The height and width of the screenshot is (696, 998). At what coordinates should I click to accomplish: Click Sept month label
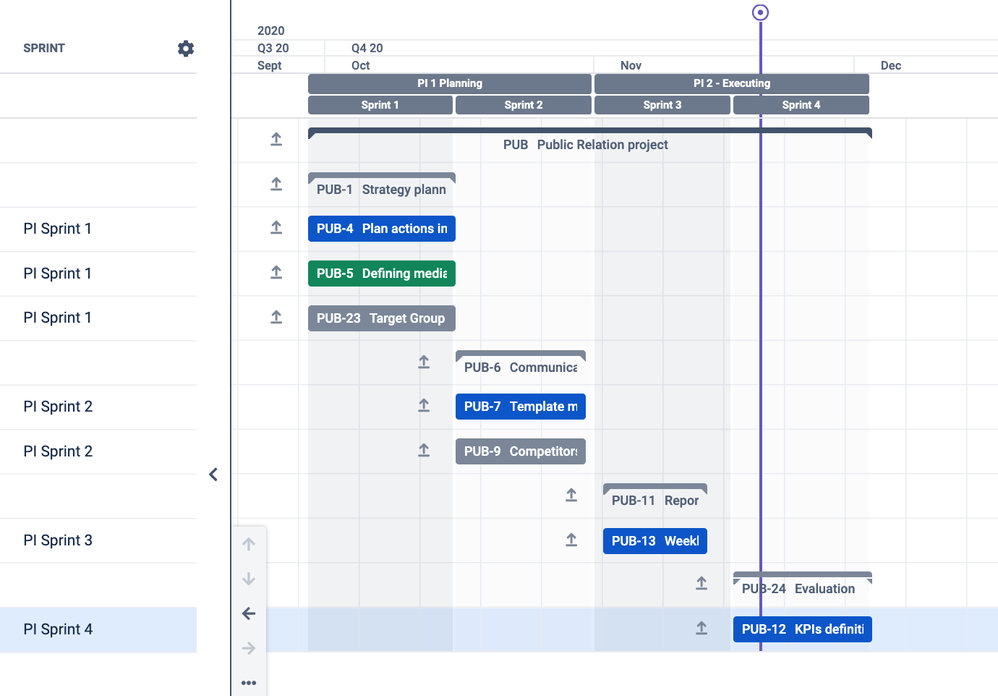[269, 66]
